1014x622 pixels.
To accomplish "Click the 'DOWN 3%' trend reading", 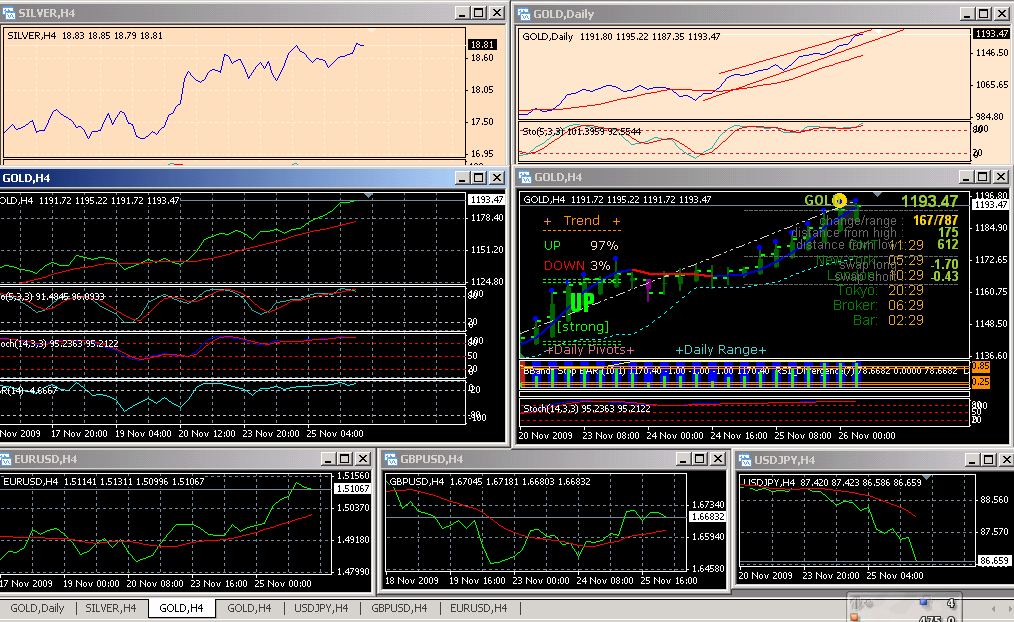I will coord(577,265).
